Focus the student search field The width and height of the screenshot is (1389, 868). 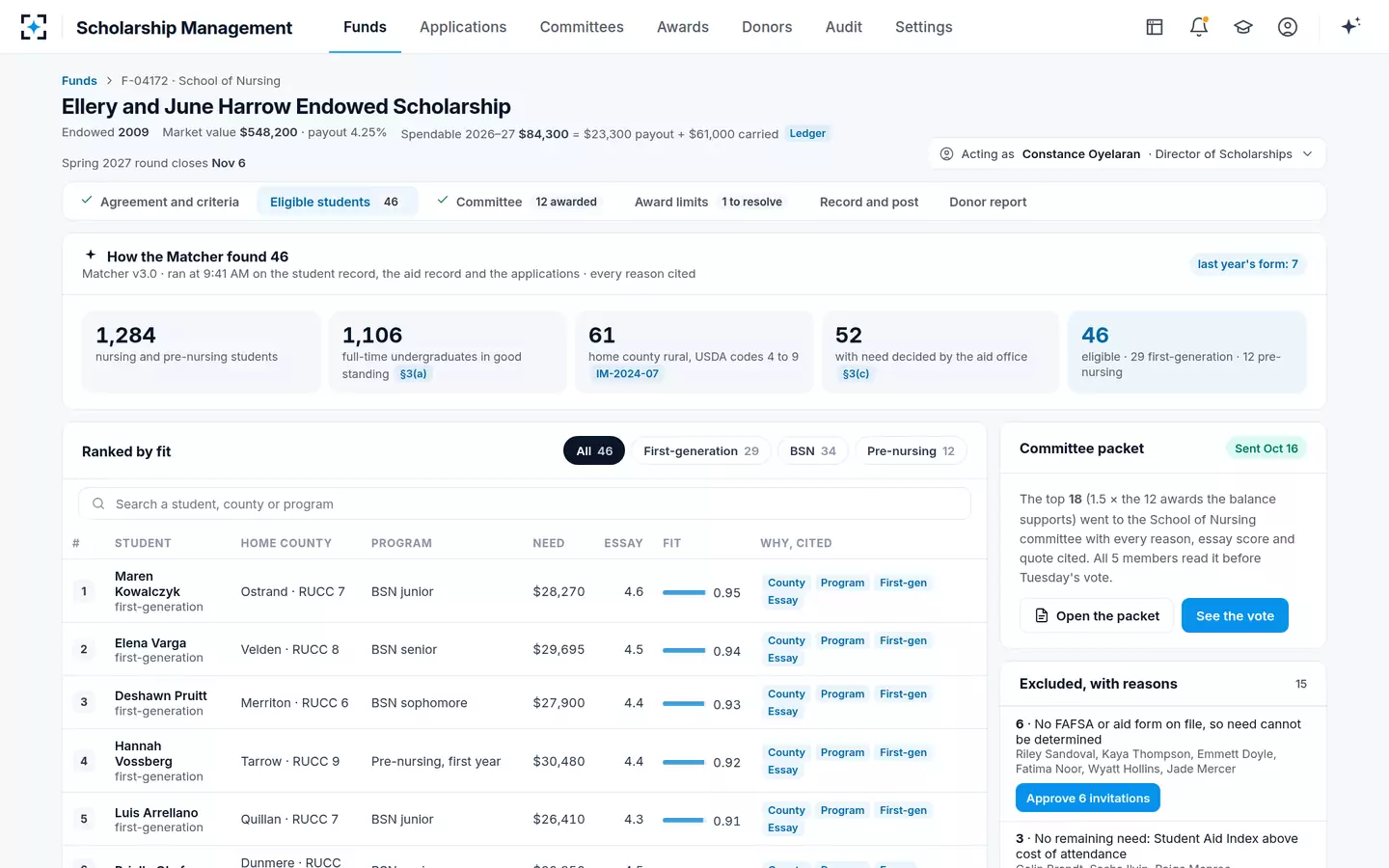(x=525, y=503)
